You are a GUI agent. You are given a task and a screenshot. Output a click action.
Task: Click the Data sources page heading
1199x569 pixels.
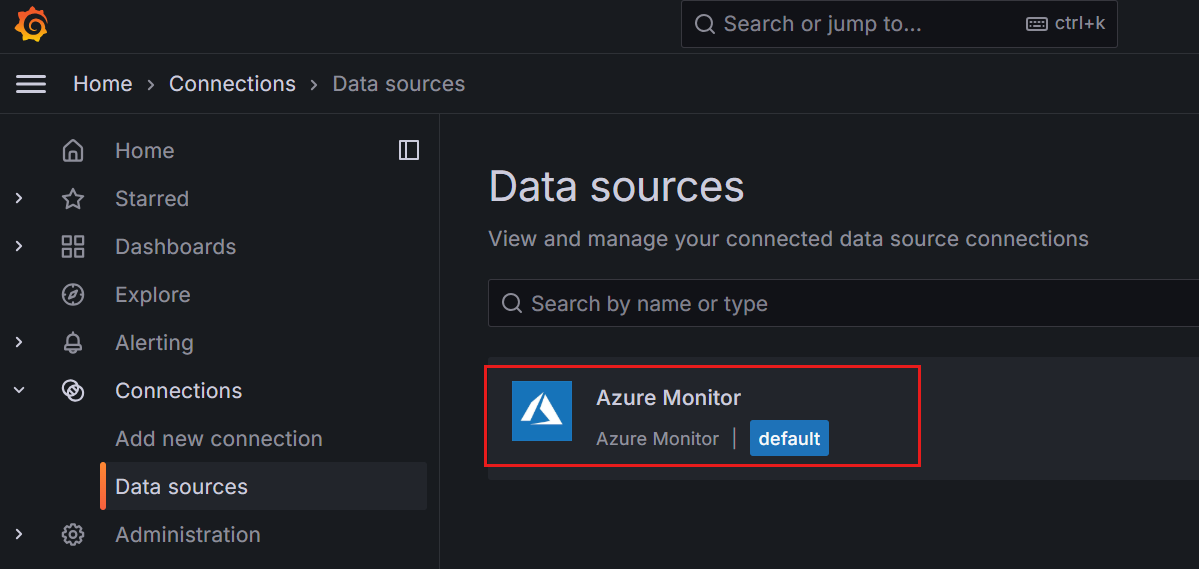616,187
